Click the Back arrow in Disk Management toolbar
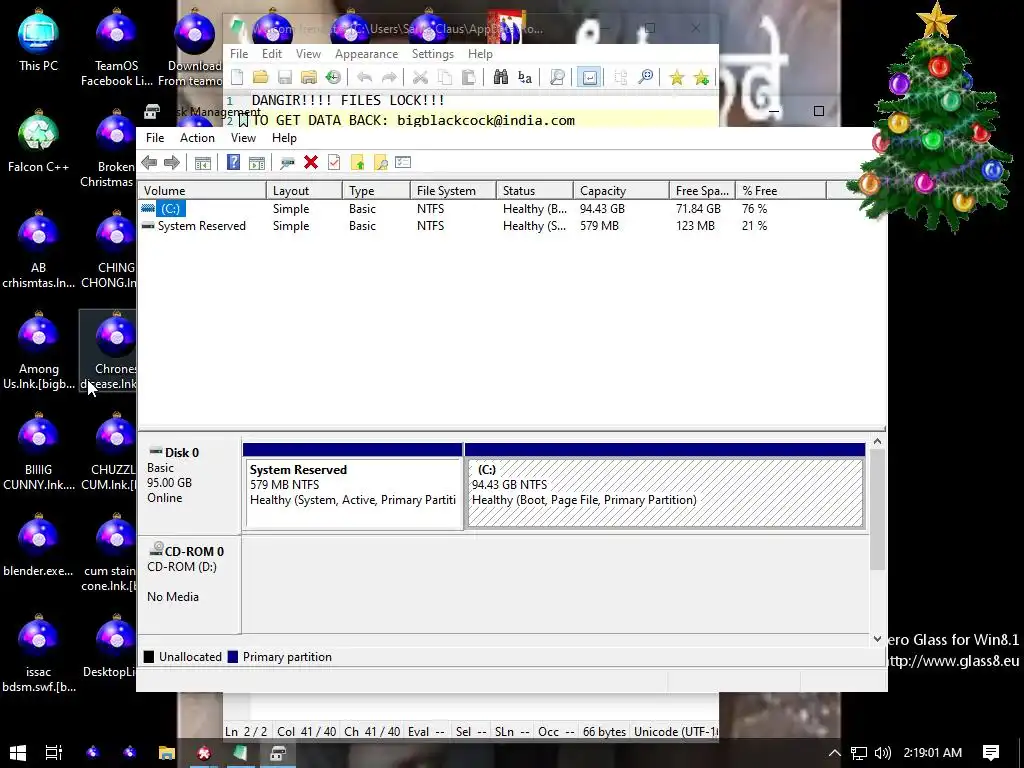1024x768 pixels. [149, 163]
